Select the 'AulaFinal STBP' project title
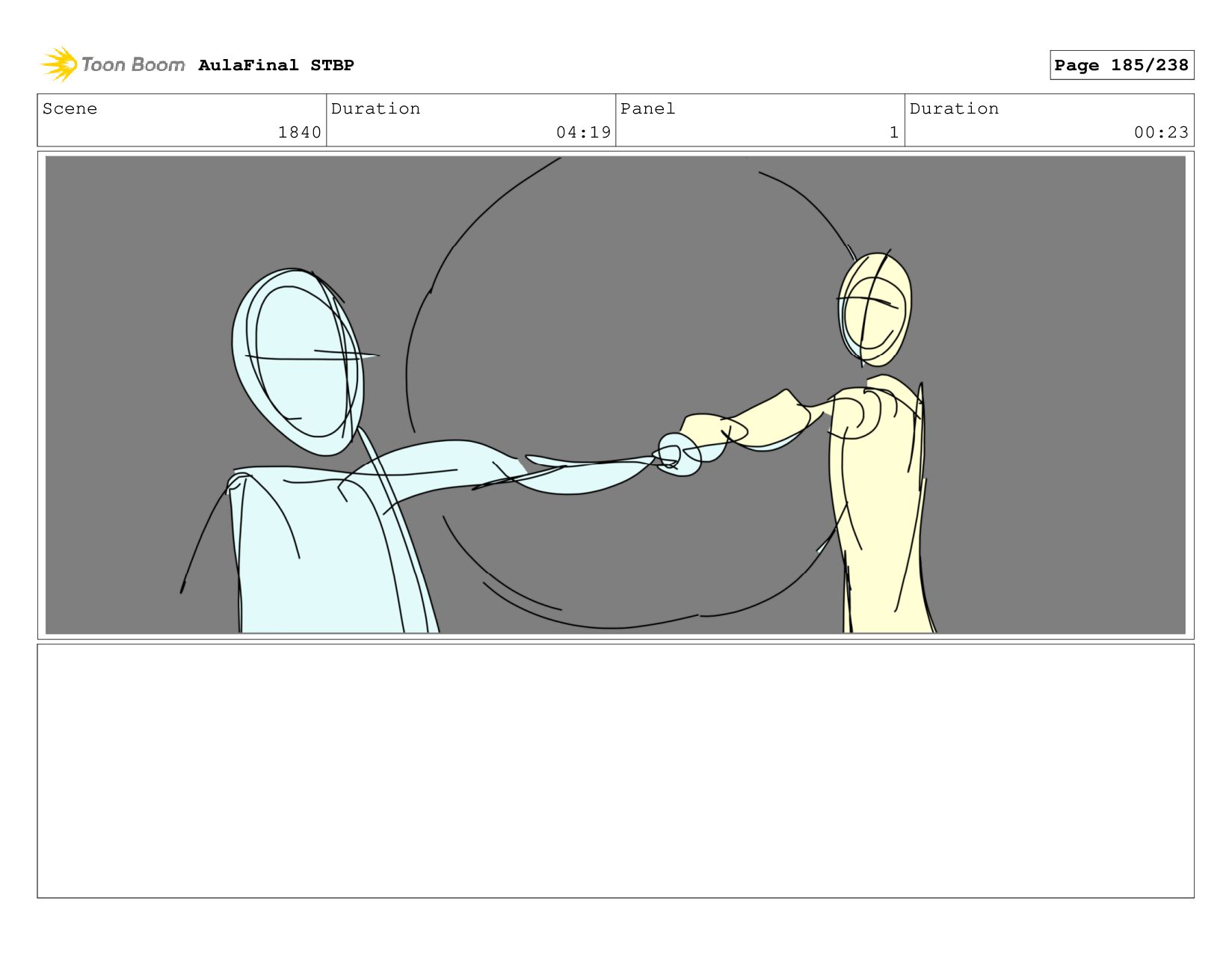The width and height of the screenshot is (1232, 954). 276,65
